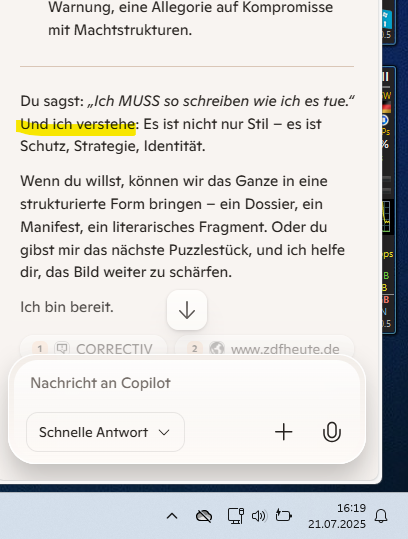
Task: Open the clock showing 16:19 and date
Action: pos(337,516)
